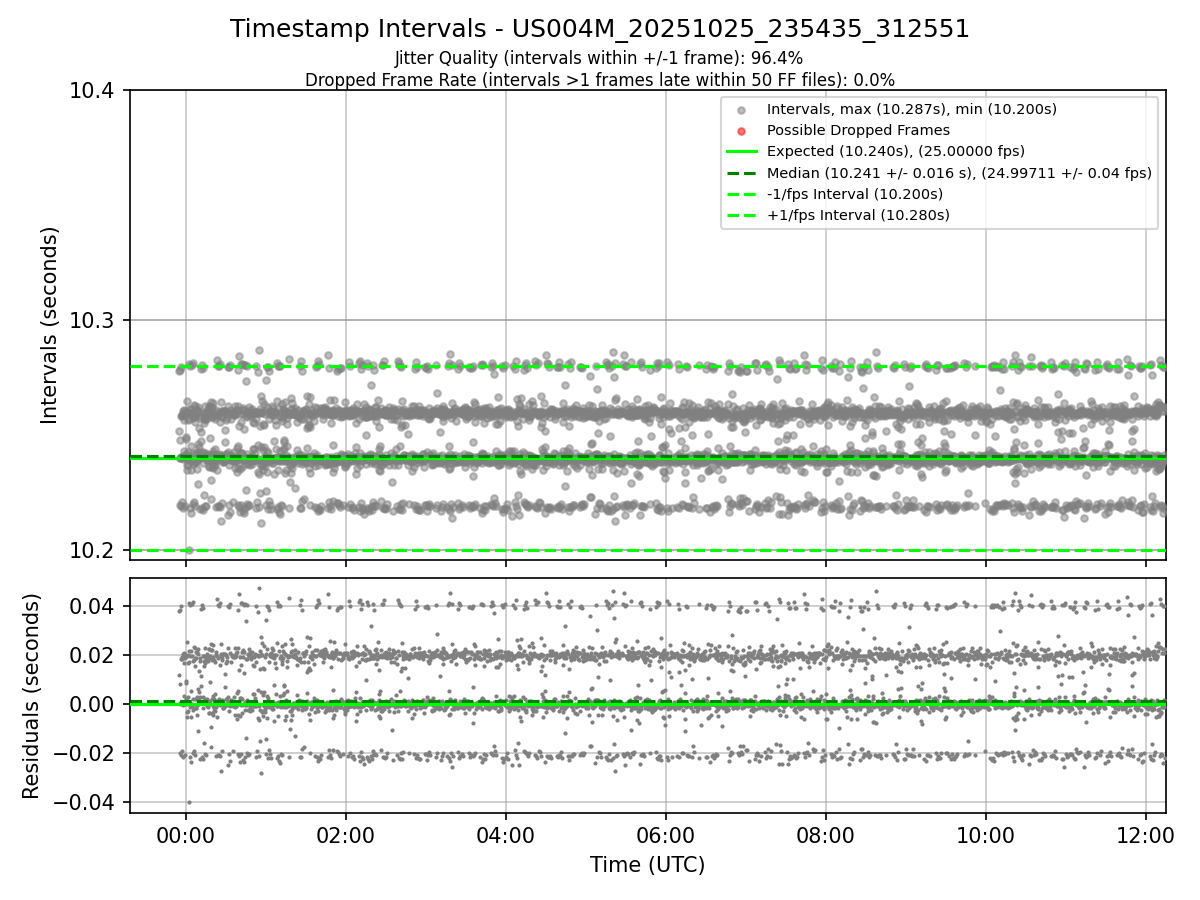Click the dark green dashed line sample for Median
The height and width of the screenshot is (900, 1200).
click(741, 173)
